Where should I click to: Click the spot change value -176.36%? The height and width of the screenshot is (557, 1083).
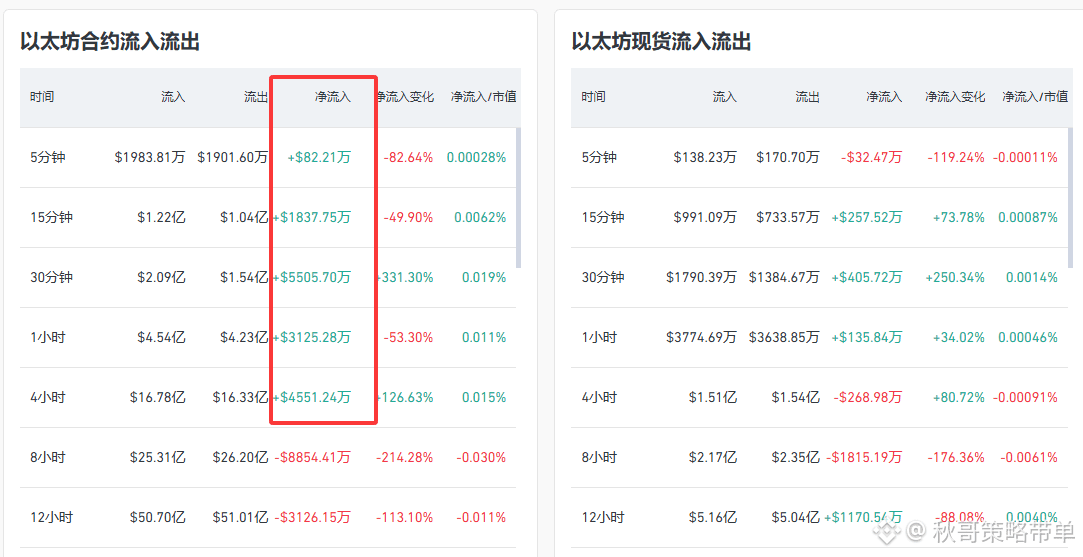tap(956, 457)
